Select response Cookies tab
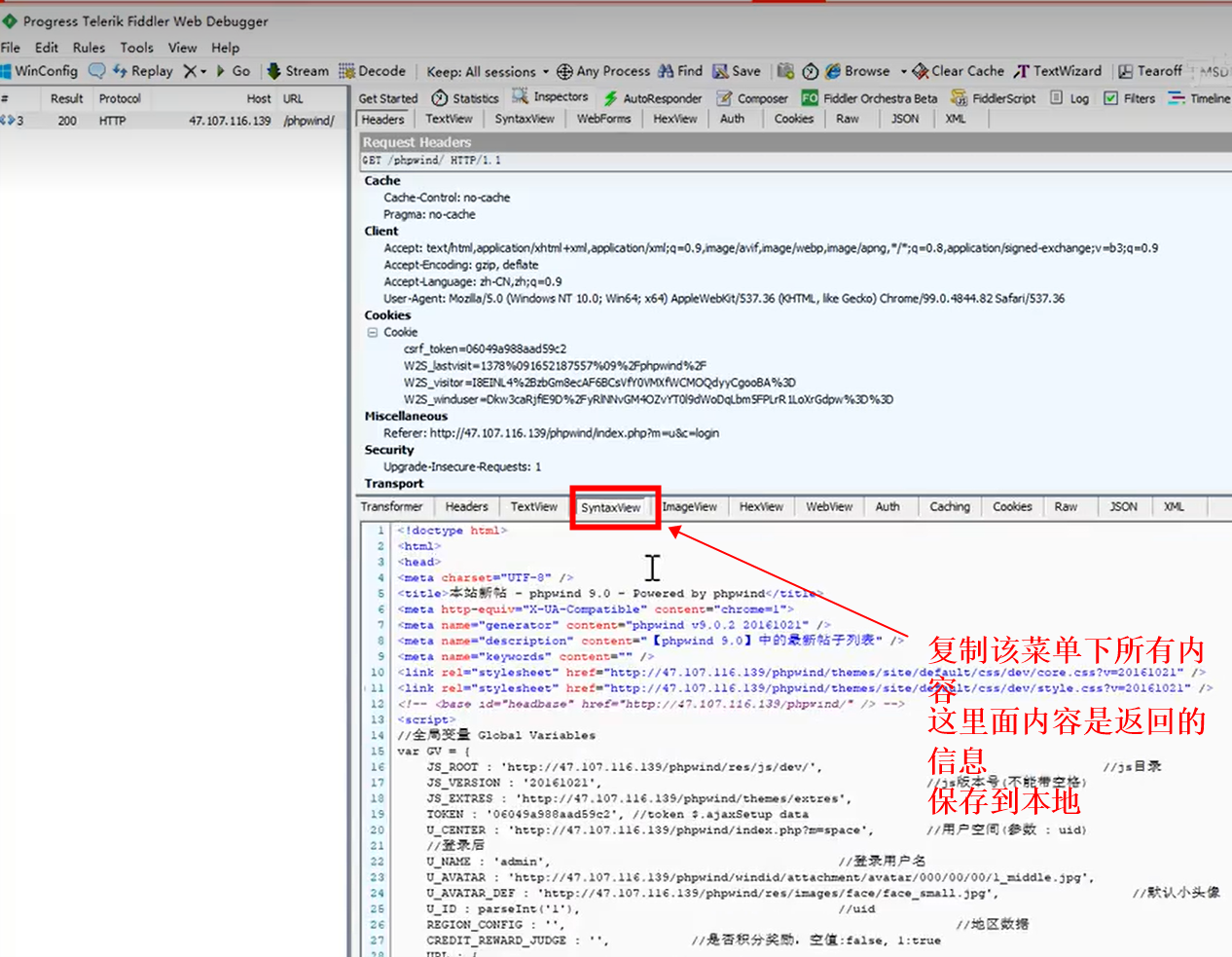The width and height of the screenshot is (1232, 957). point(1012,507)
